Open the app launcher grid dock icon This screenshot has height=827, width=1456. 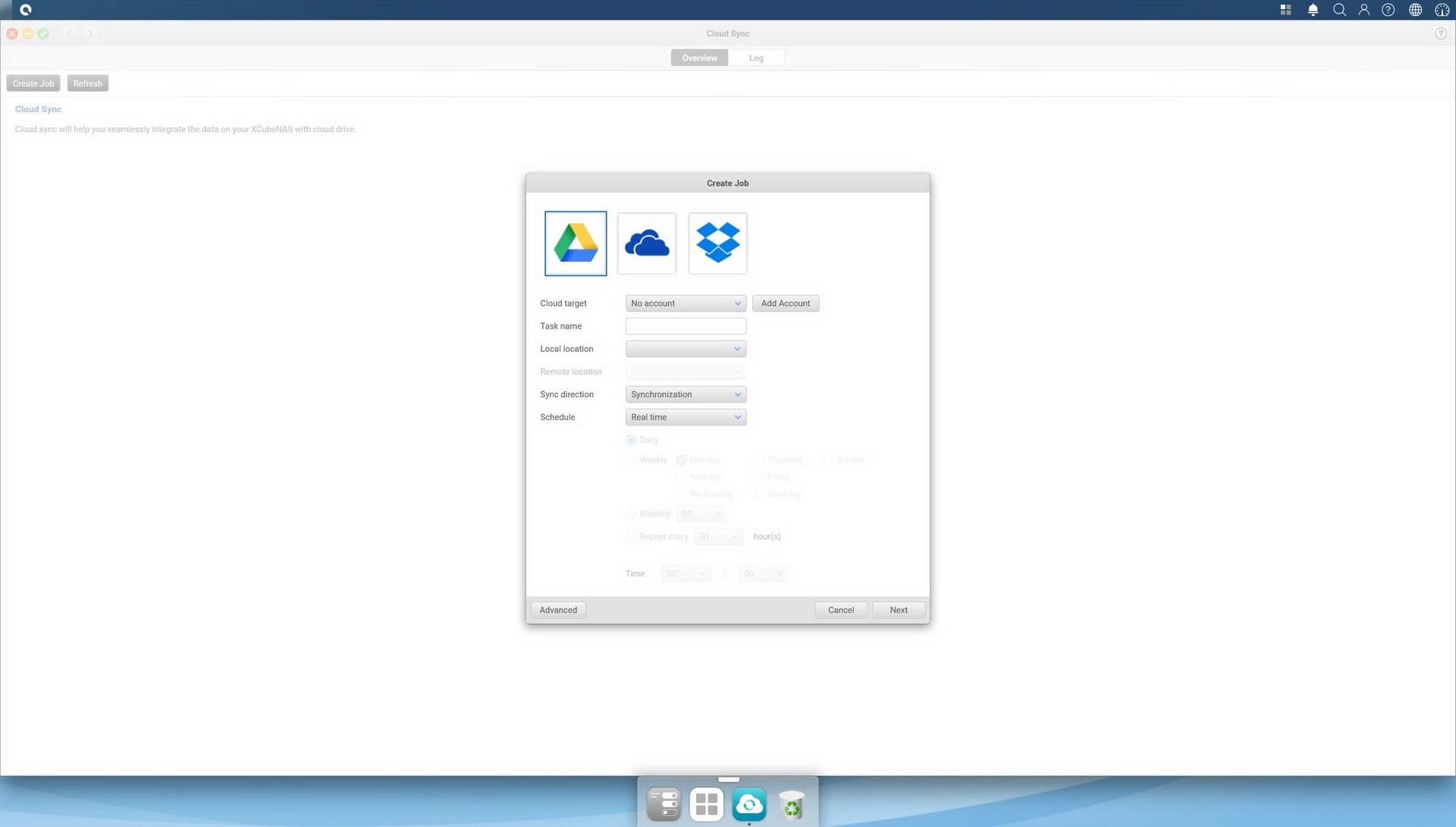point(707,804)
